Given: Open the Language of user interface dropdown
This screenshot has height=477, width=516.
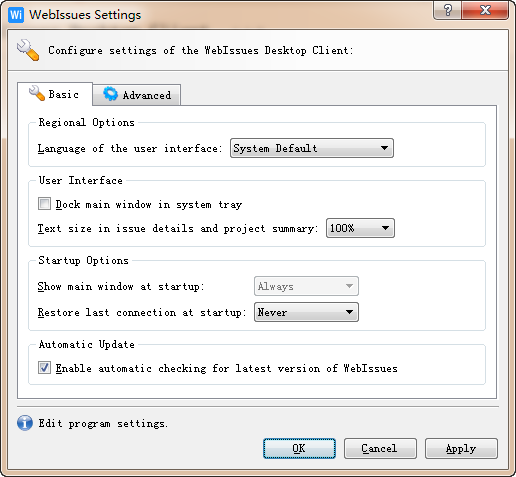Looking at the screenshot, I should click(312, 148).
